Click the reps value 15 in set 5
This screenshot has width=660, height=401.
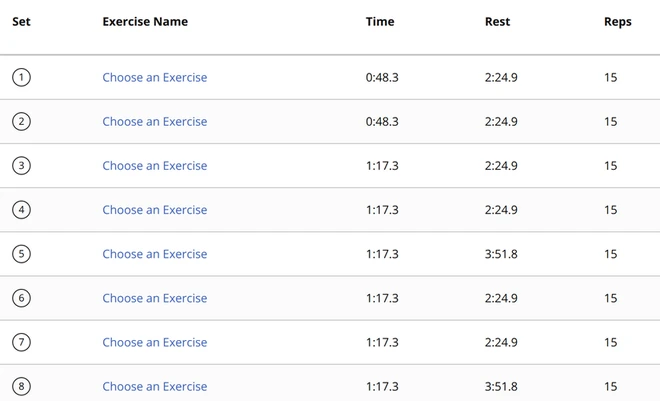(611, 254)
